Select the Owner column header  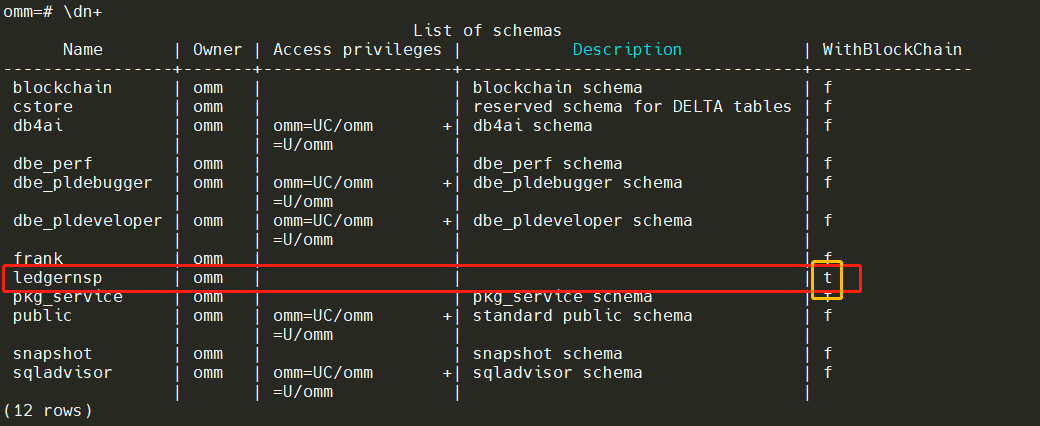[217, 49]
